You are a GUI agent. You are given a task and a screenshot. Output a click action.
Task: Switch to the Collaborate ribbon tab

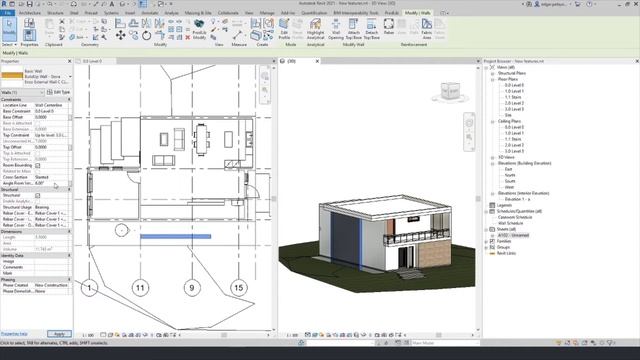click(x=228, y=13)
